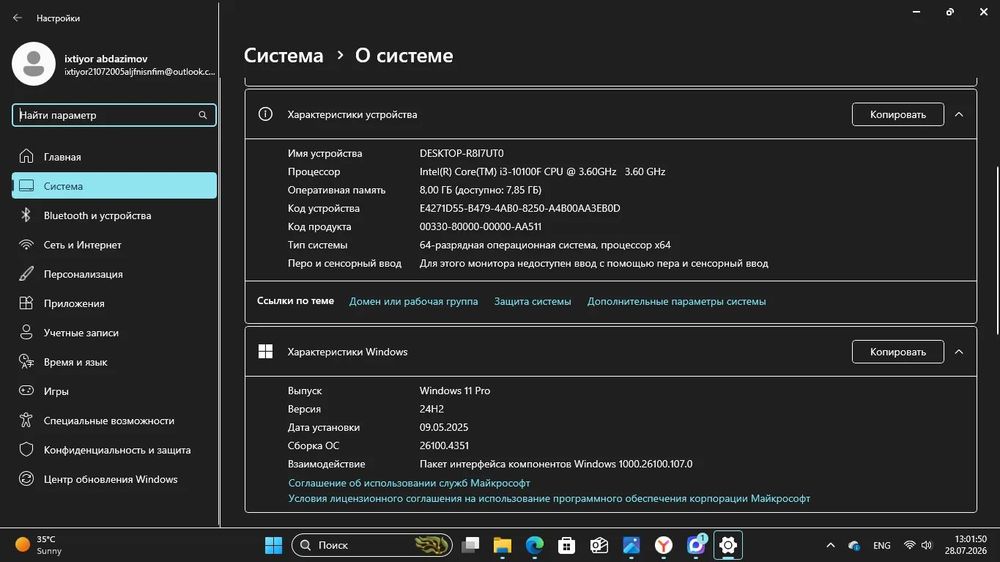
Task: Launch Yandex Browser from the taskbar
Action: coord(664,545)
